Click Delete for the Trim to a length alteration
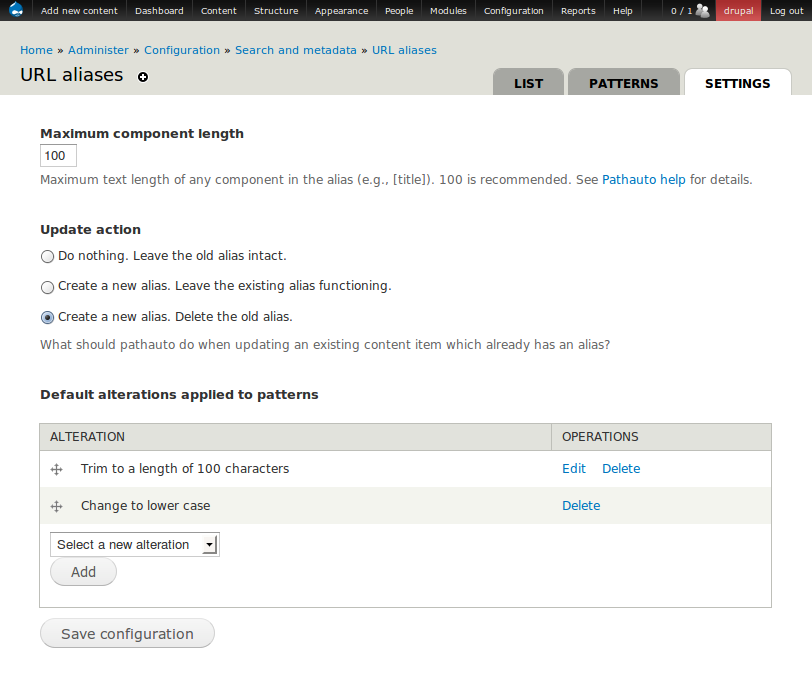The image size is (812, 675). point(621,469)
